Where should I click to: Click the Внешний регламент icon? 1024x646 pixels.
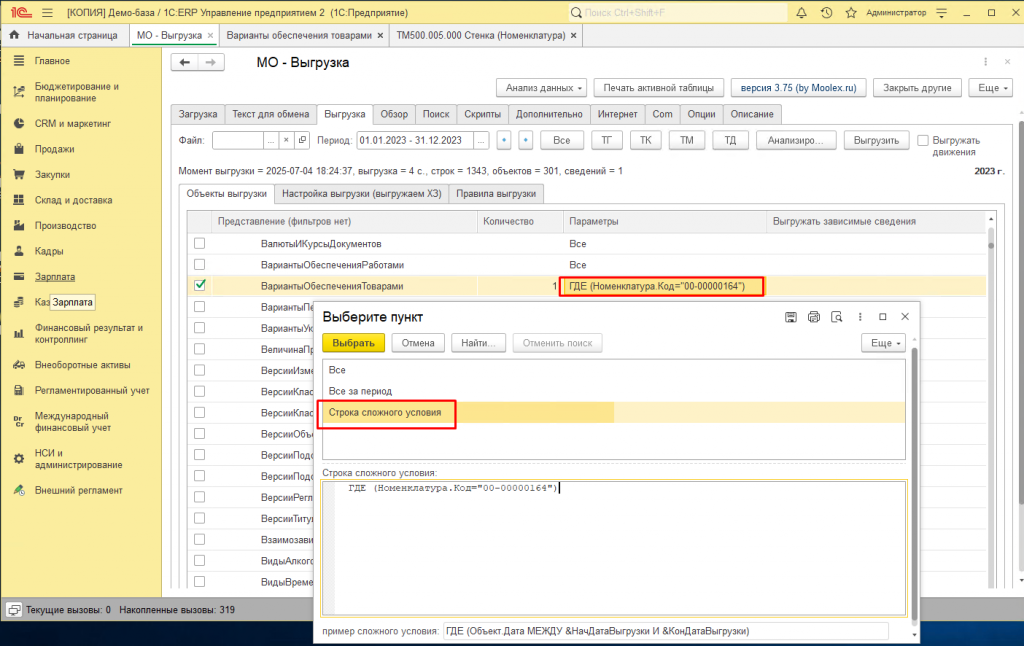point(19,491)
